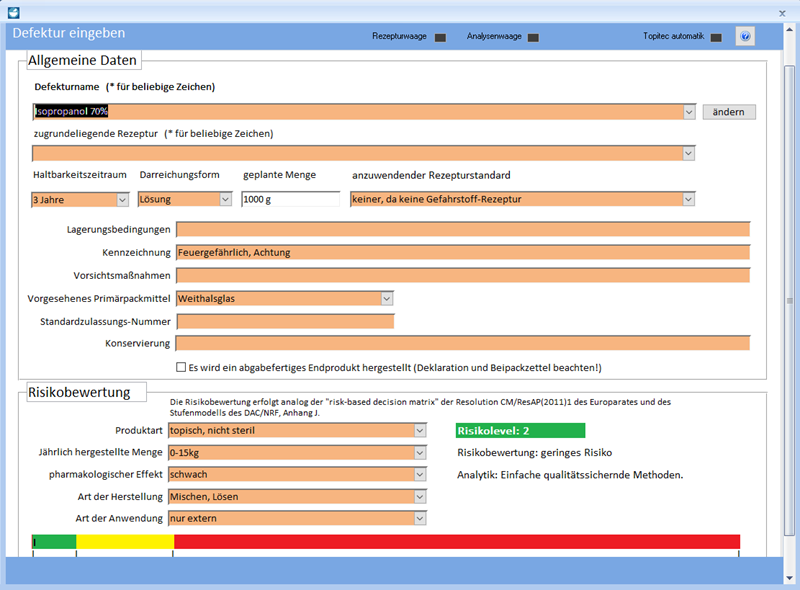800x590 pixels.
Task: Open the Haltbarkeitszeitraum dropdown
Action: [x=123, y=199]
